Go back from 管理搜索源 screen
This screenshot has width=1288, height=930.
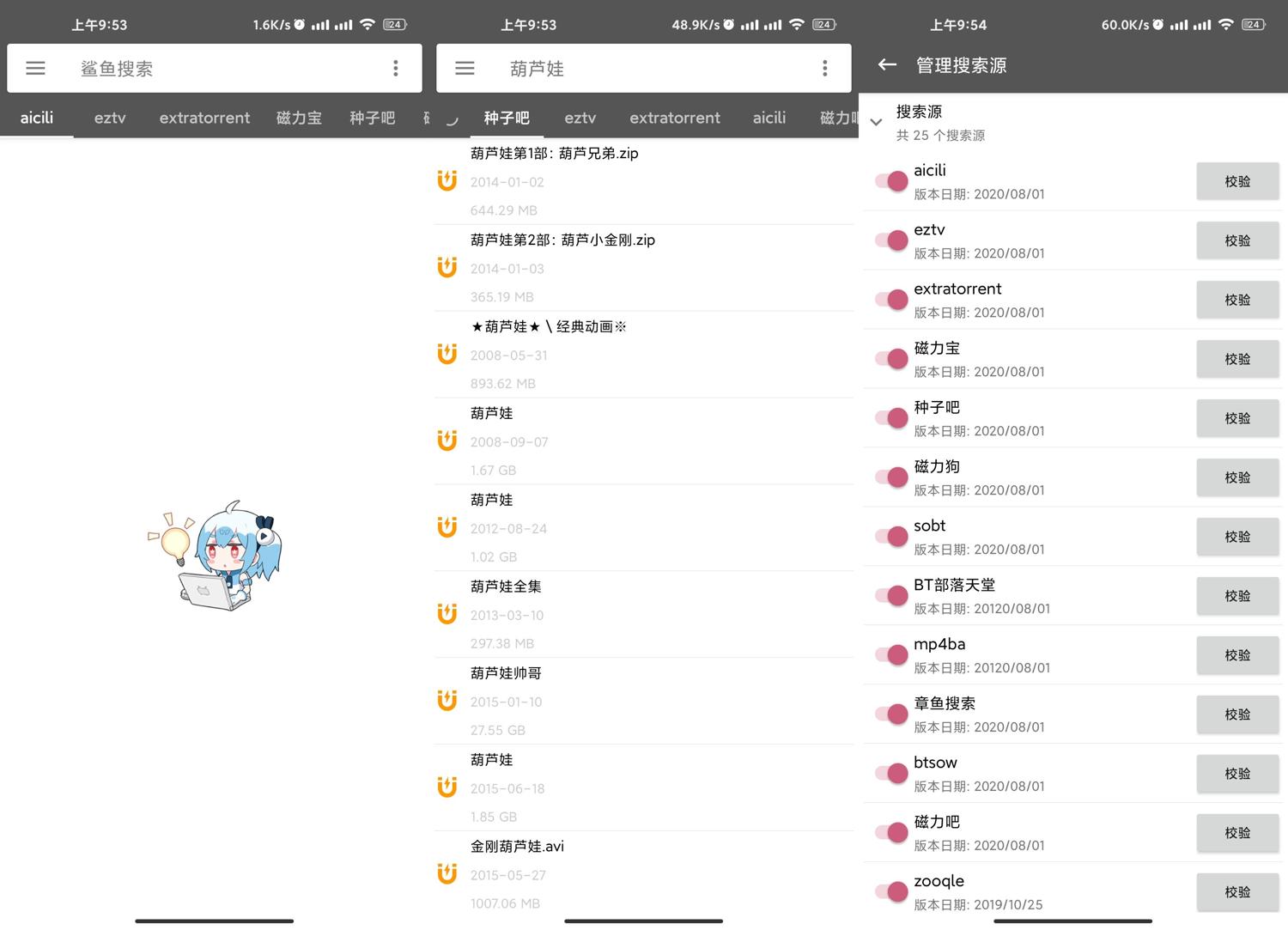(x=887, y=64)
